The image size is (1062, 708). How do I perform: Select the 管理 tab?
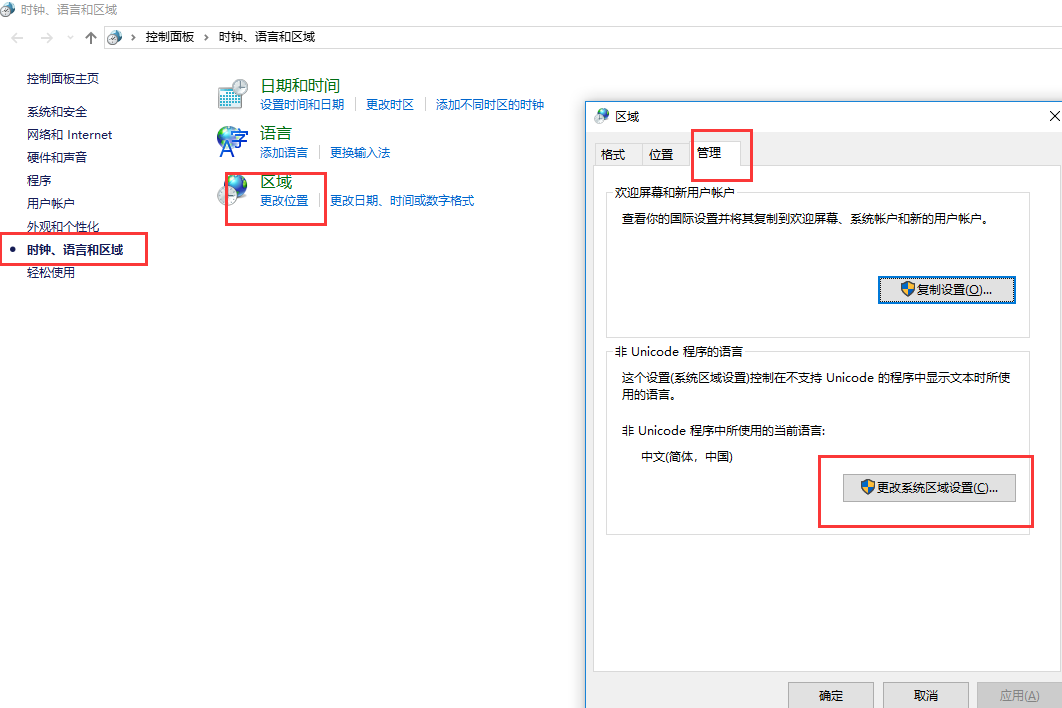(x=709, y=153)
